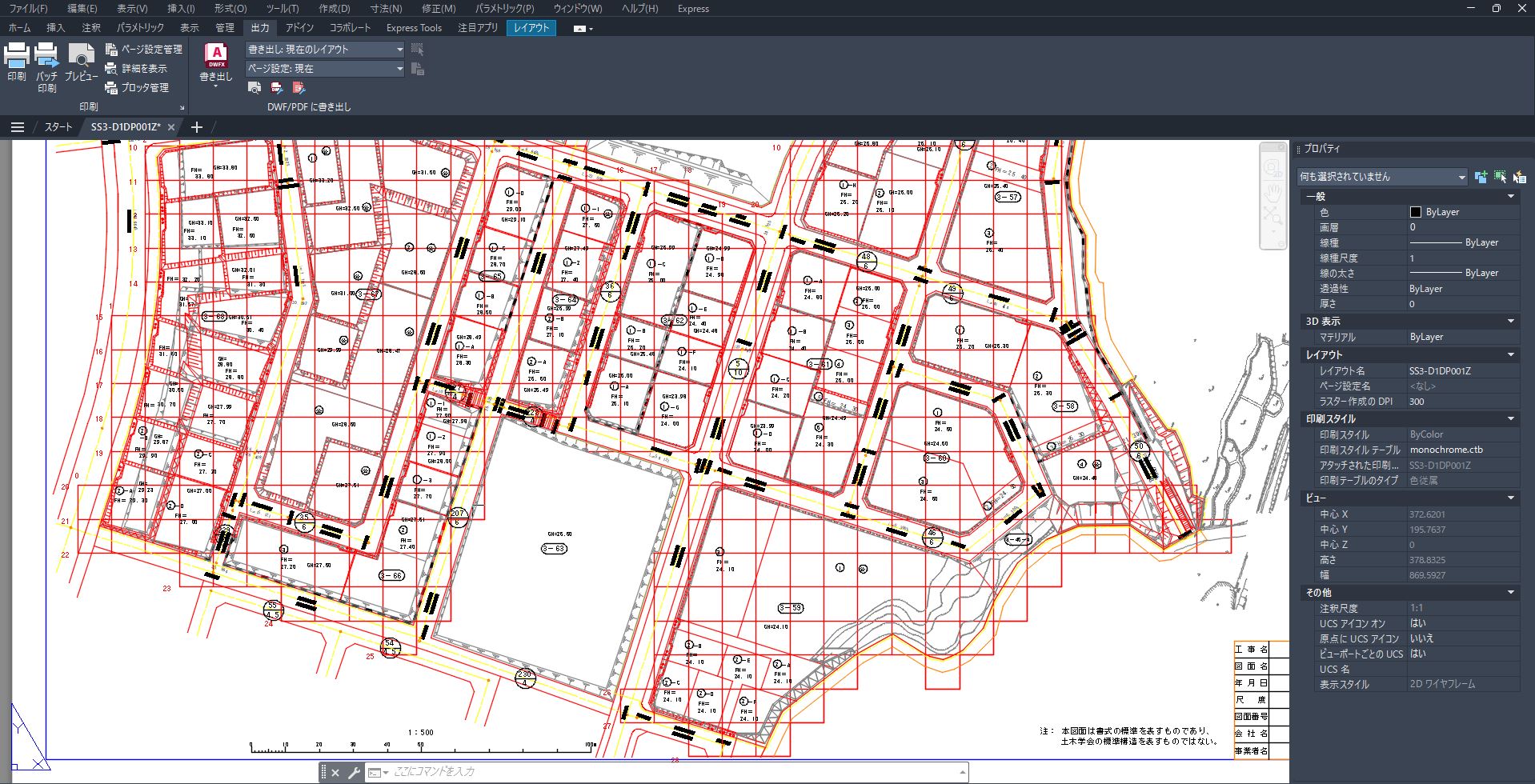Toggle PICKADD mode icon in Properties panel

click(1481, 177)
